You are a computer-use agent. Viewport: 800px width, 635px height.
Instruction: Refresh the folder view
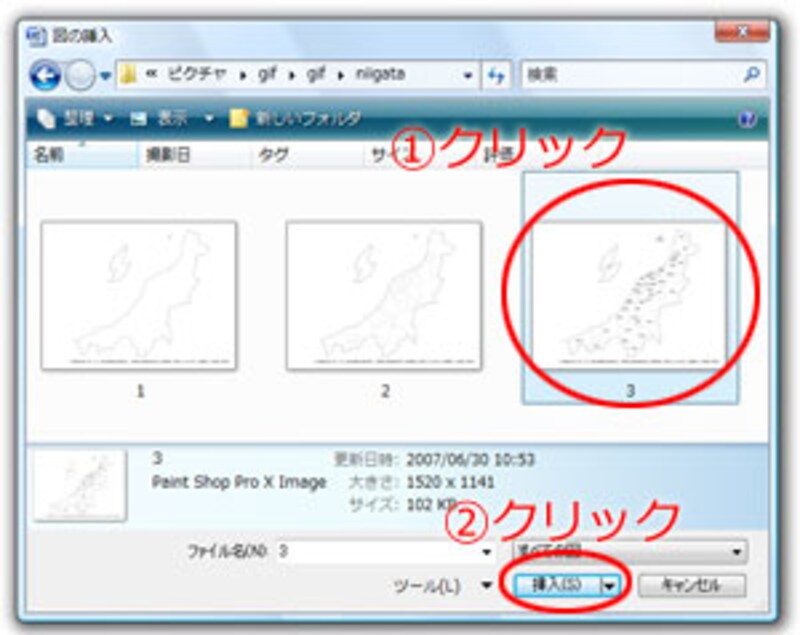496,76
